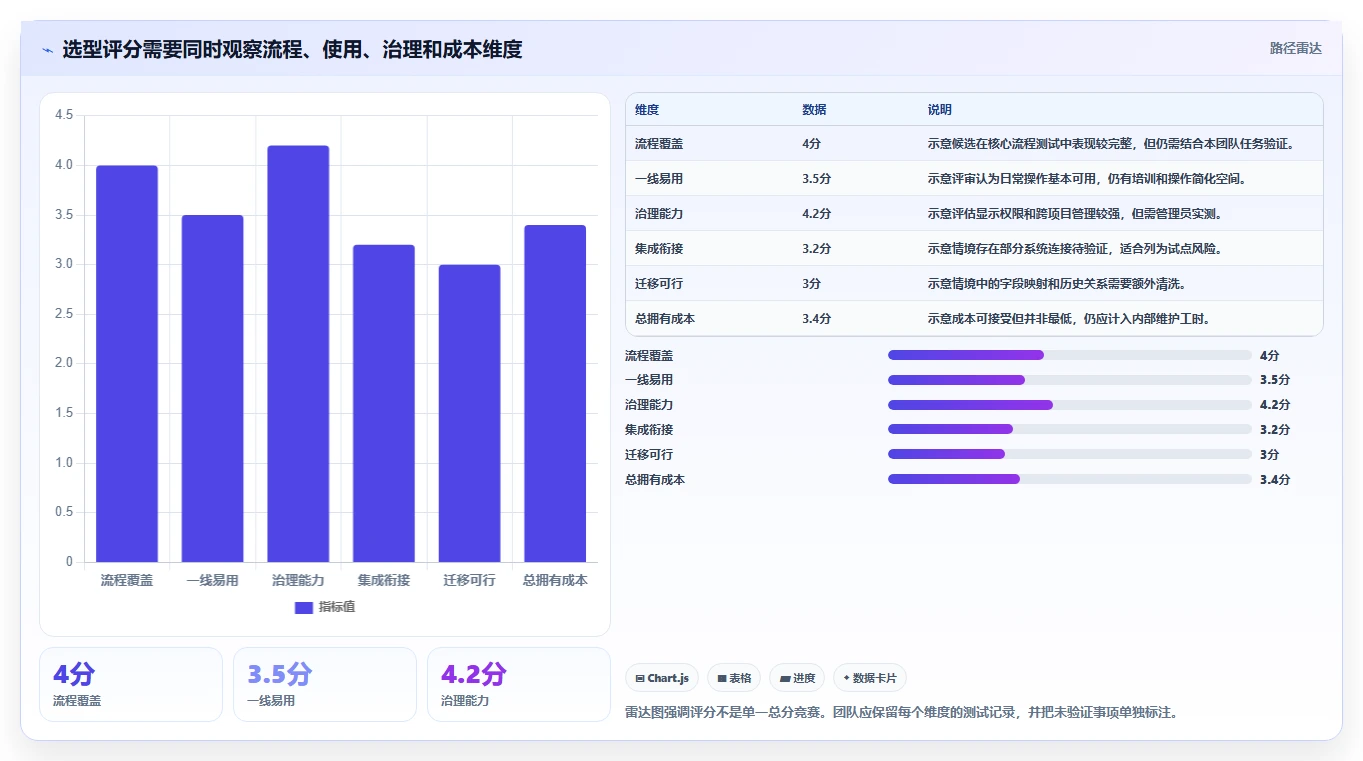Click the 一线易用 bar in the chart
1363x761 pixels.
pyautogui.click(x=212, y=389)
